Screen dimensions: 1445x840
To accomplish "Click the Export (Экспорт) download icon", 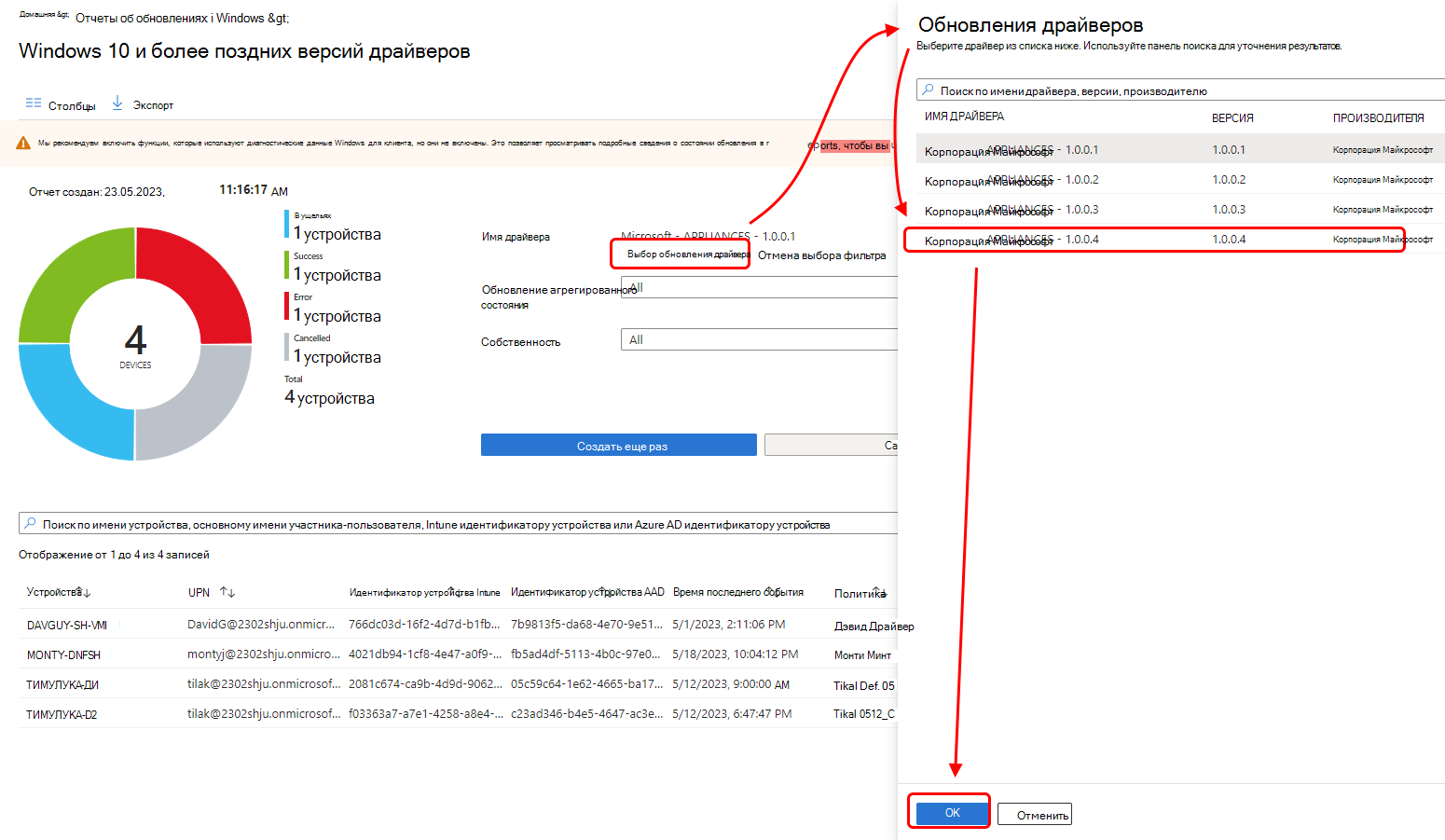I will pos(117,103).
